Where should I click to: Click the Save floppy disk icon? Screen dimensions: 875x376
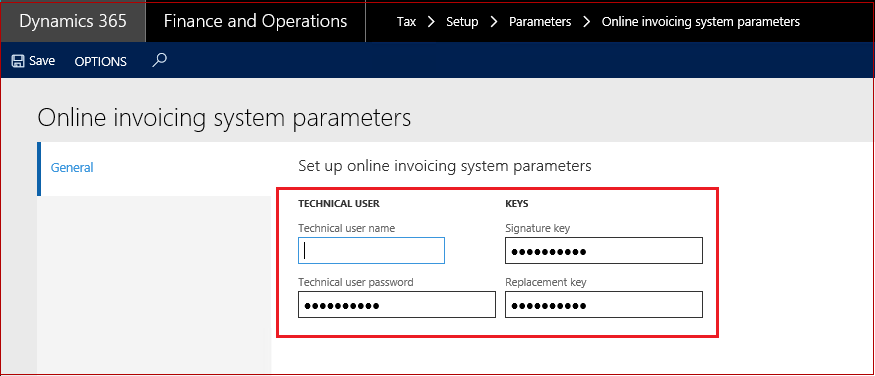(x=18, y=61)
